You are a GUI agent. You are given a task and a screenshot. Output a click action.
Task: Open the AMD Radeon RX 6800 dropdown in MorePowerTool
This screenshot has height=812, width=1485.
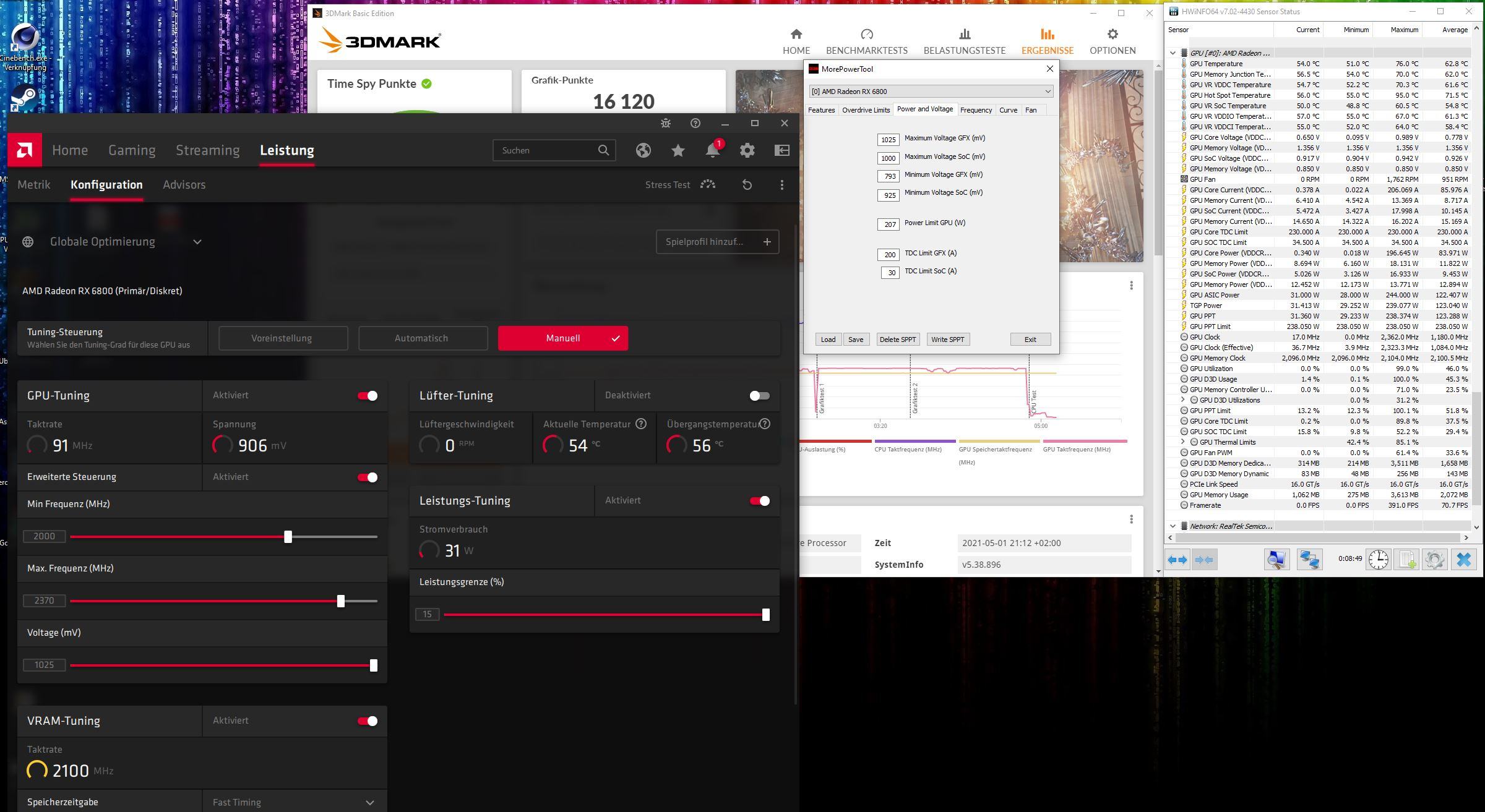click(931, 92)
